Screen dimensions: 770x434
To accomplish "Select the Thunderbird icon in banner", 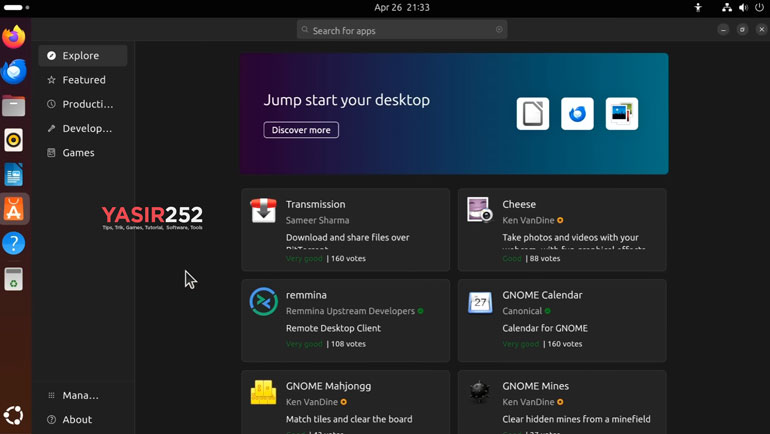I will pyautogui.click(x=577, y=113).
